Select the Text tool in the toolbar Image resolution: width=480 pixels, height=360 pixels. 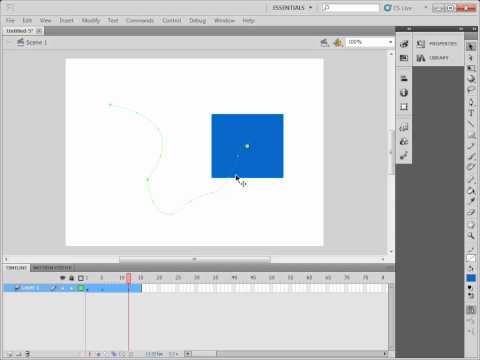pos(471,113)
